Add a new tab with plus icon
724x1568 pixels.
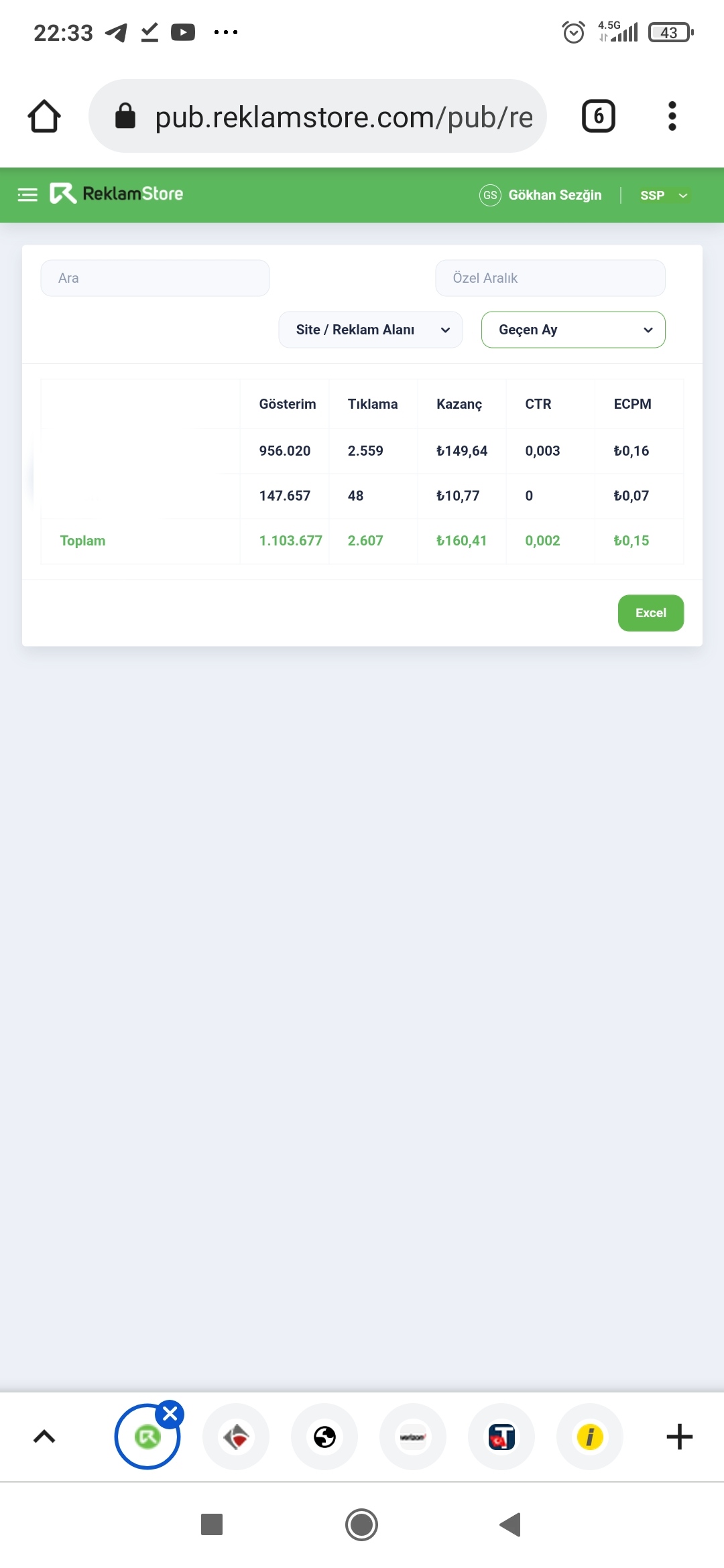coord(679,1436)
